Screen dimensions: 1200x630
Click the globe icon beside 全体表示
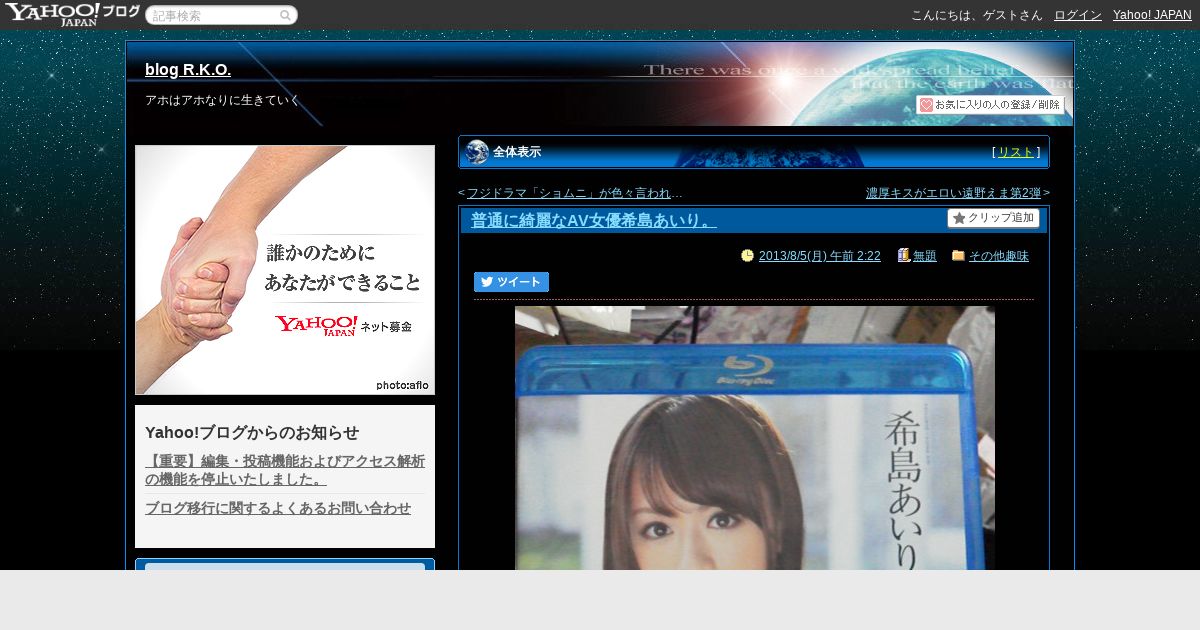pos(477,152)
